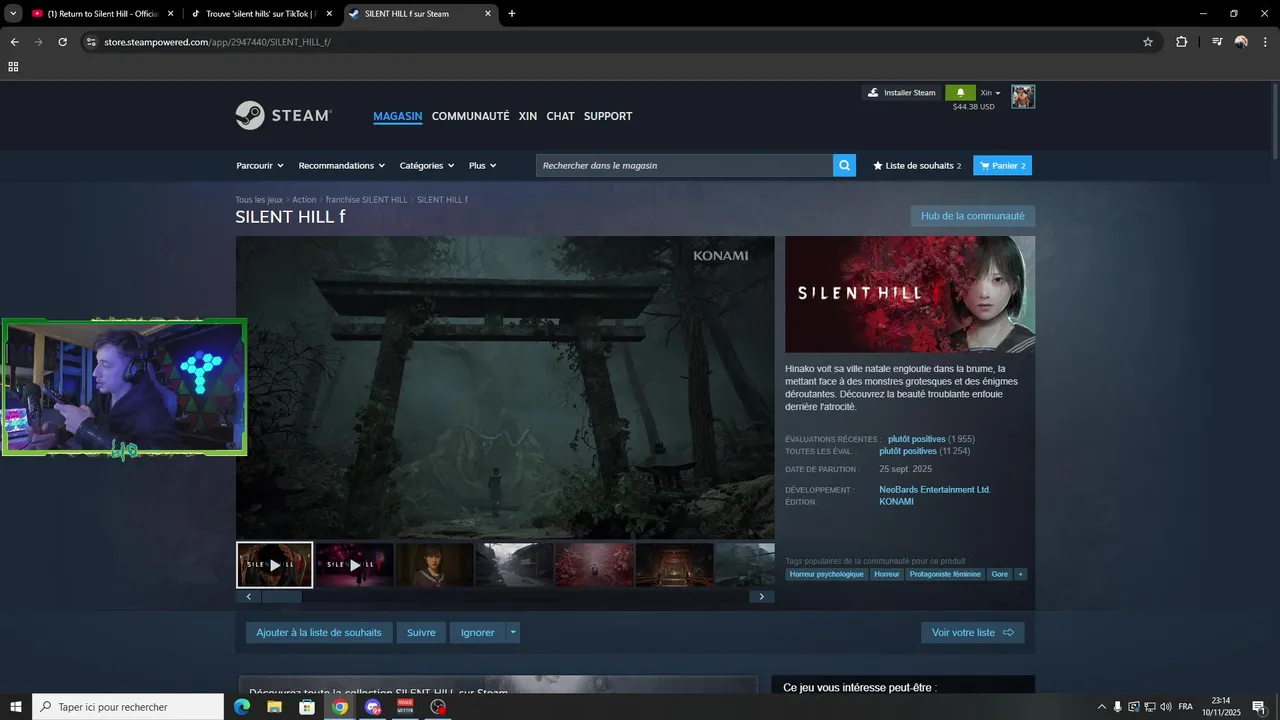1280x720 pixels.
Task: Open a new browser tab
Action: tap(512, 14)
